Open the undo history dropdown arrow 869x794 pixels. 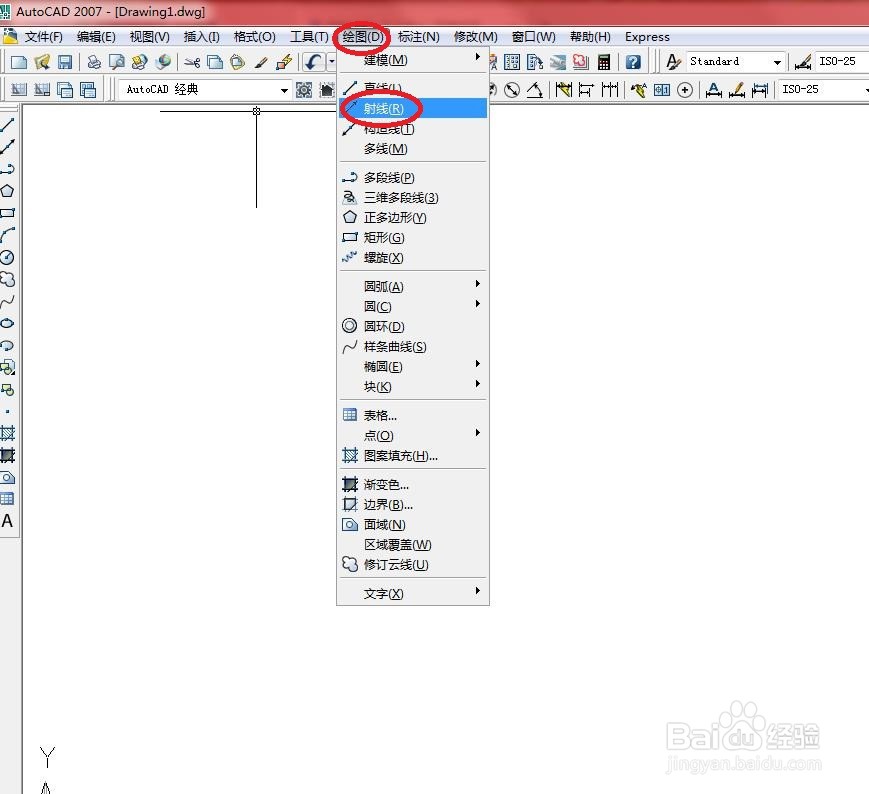point(331,62)
